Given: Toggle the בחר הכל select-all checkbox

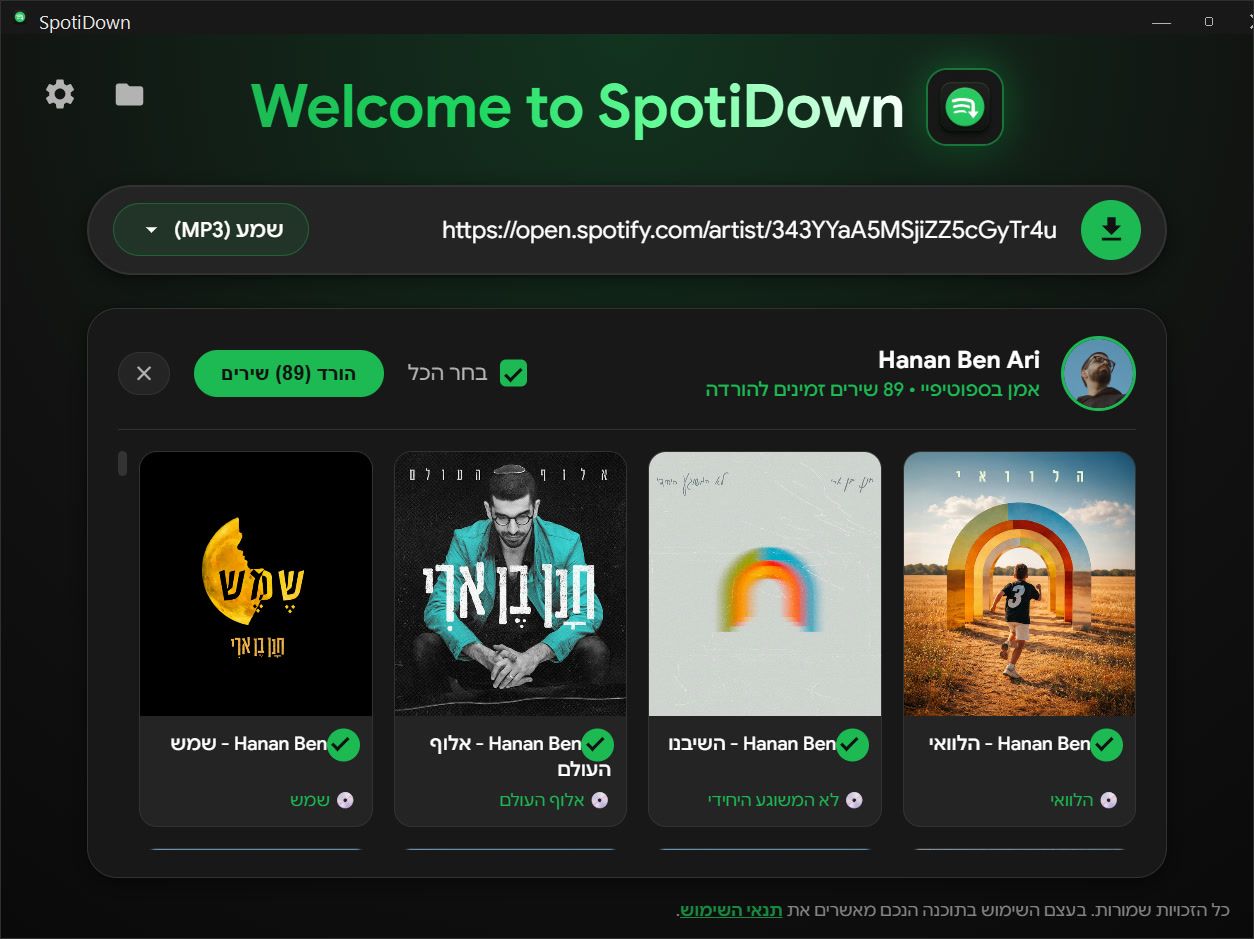Looking at the screenshot, I should 513,373.
